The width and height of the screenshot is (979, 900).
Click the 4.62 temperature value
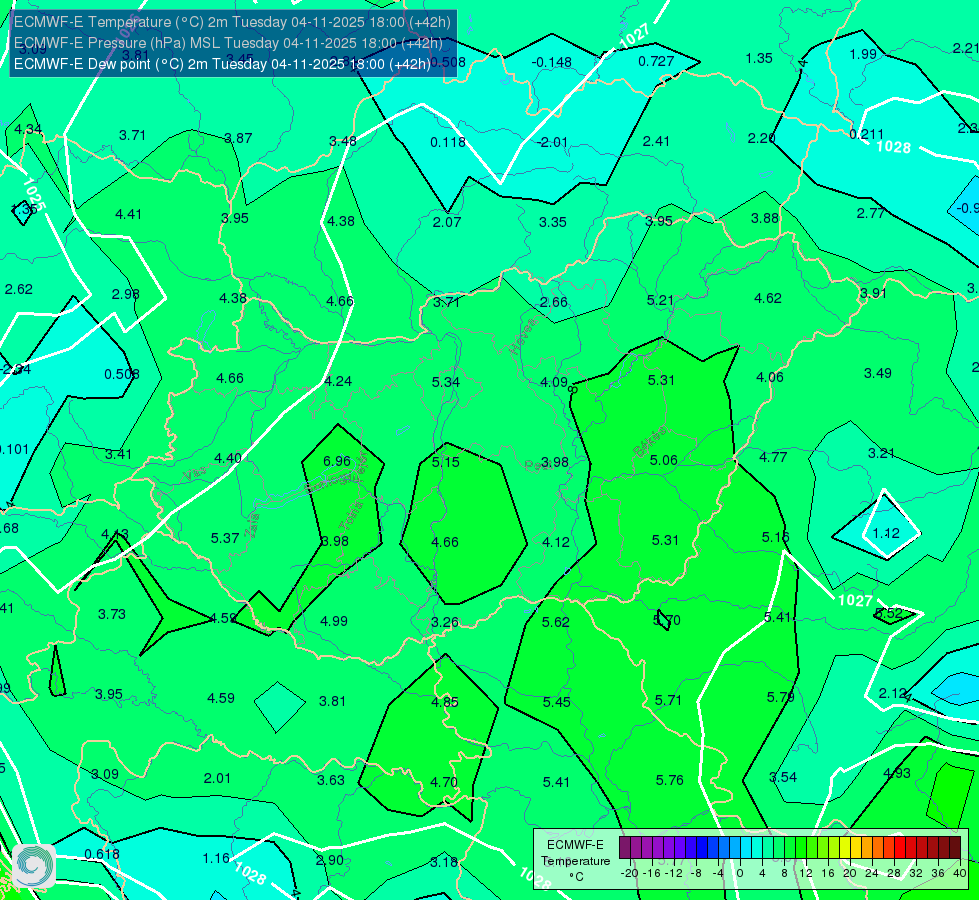pos(767,298)
